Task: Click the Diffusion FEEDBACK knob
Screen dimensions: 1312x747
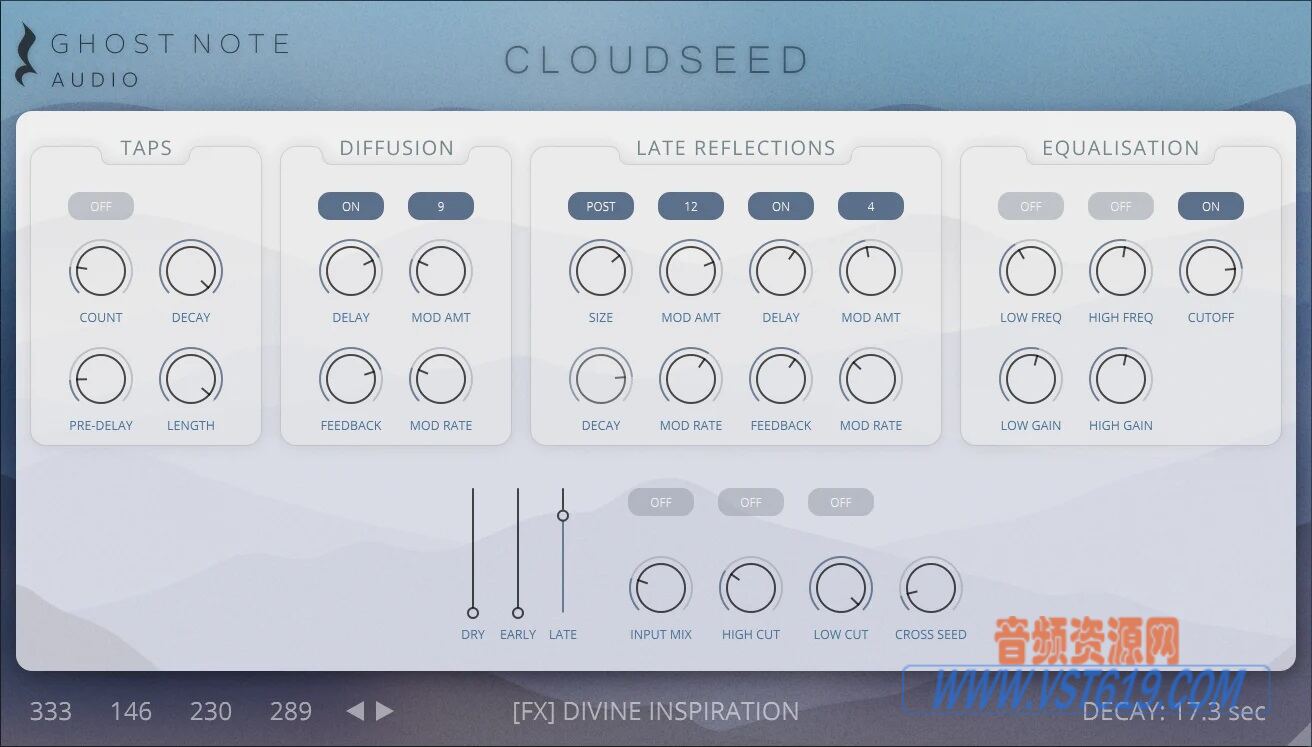Action: pos(351,379)
